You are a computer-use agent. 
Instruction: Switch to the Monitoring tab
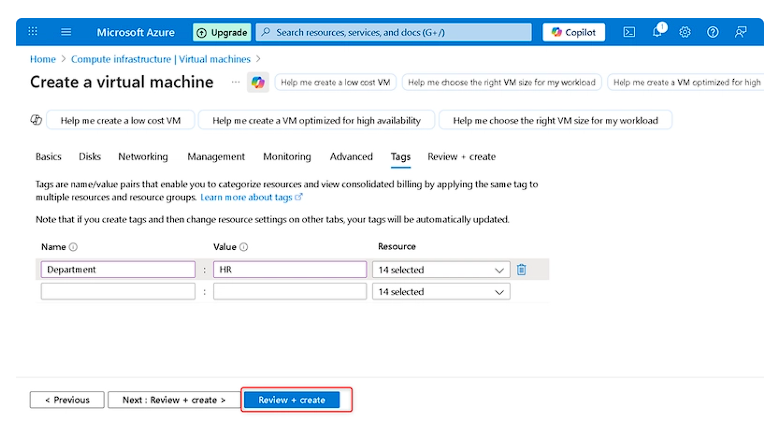[287, 156]
